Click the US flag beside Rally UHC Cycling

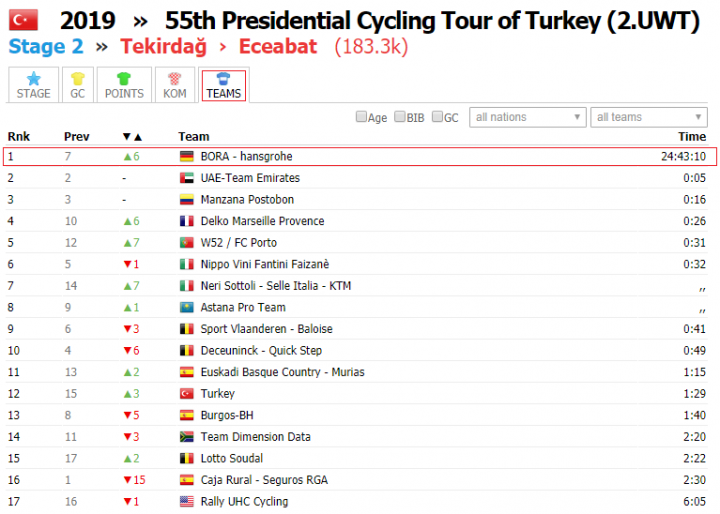click(186, 502)
